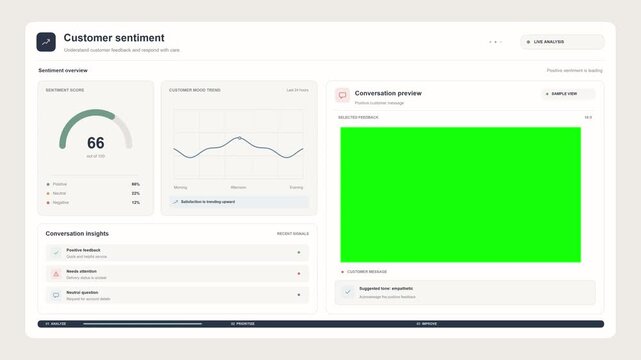
Task: Open the Needs attention insight row
Action: [x=177, y=274]
